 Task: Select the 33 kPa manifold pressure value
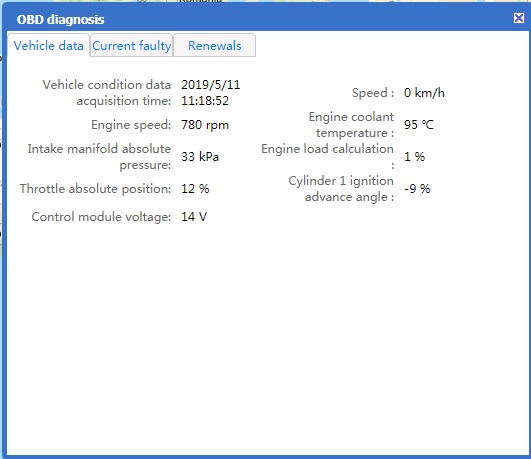[x=200, y=157]
